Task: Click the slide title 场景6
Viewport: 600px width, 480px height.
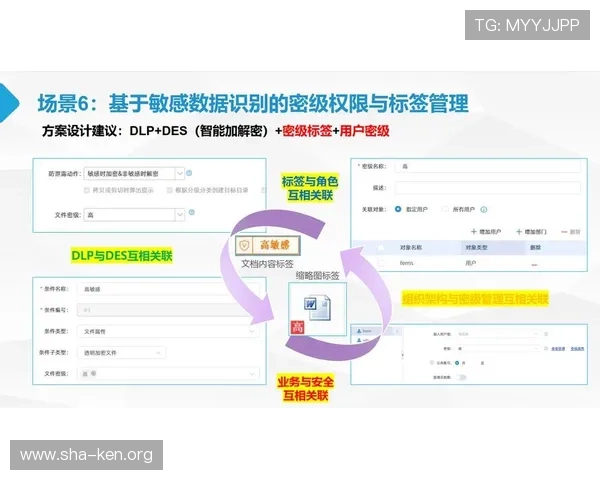Action: click(x=253, y=104)
